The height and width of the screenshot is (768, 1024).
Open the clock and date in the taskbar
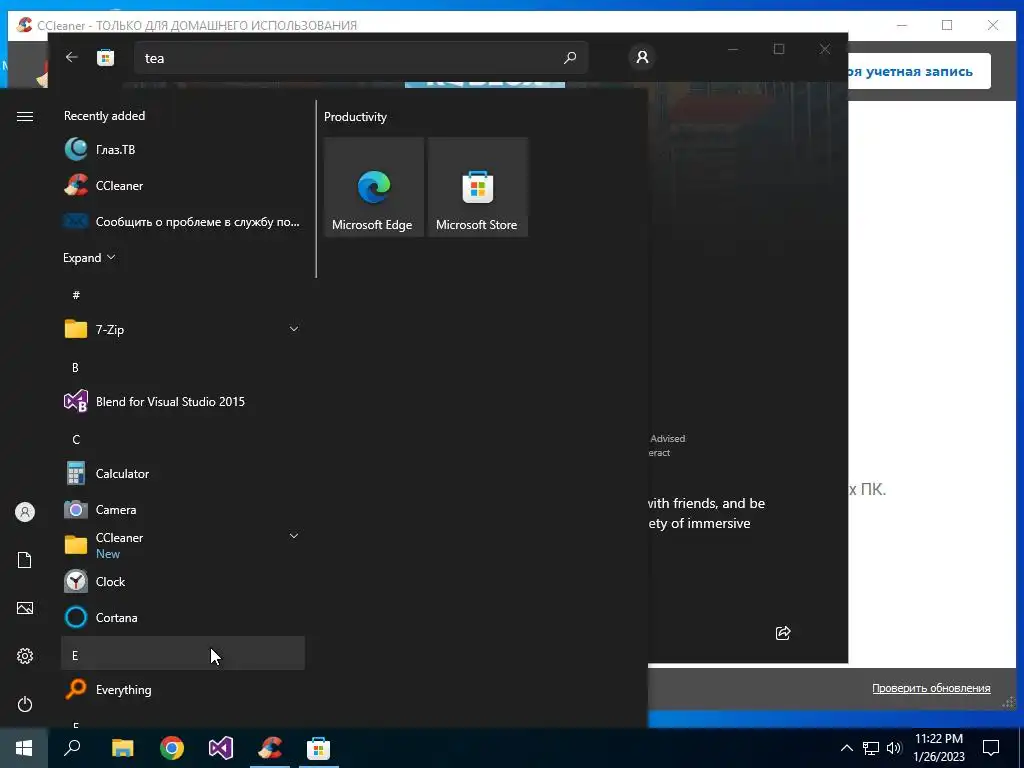click(938, 748)
